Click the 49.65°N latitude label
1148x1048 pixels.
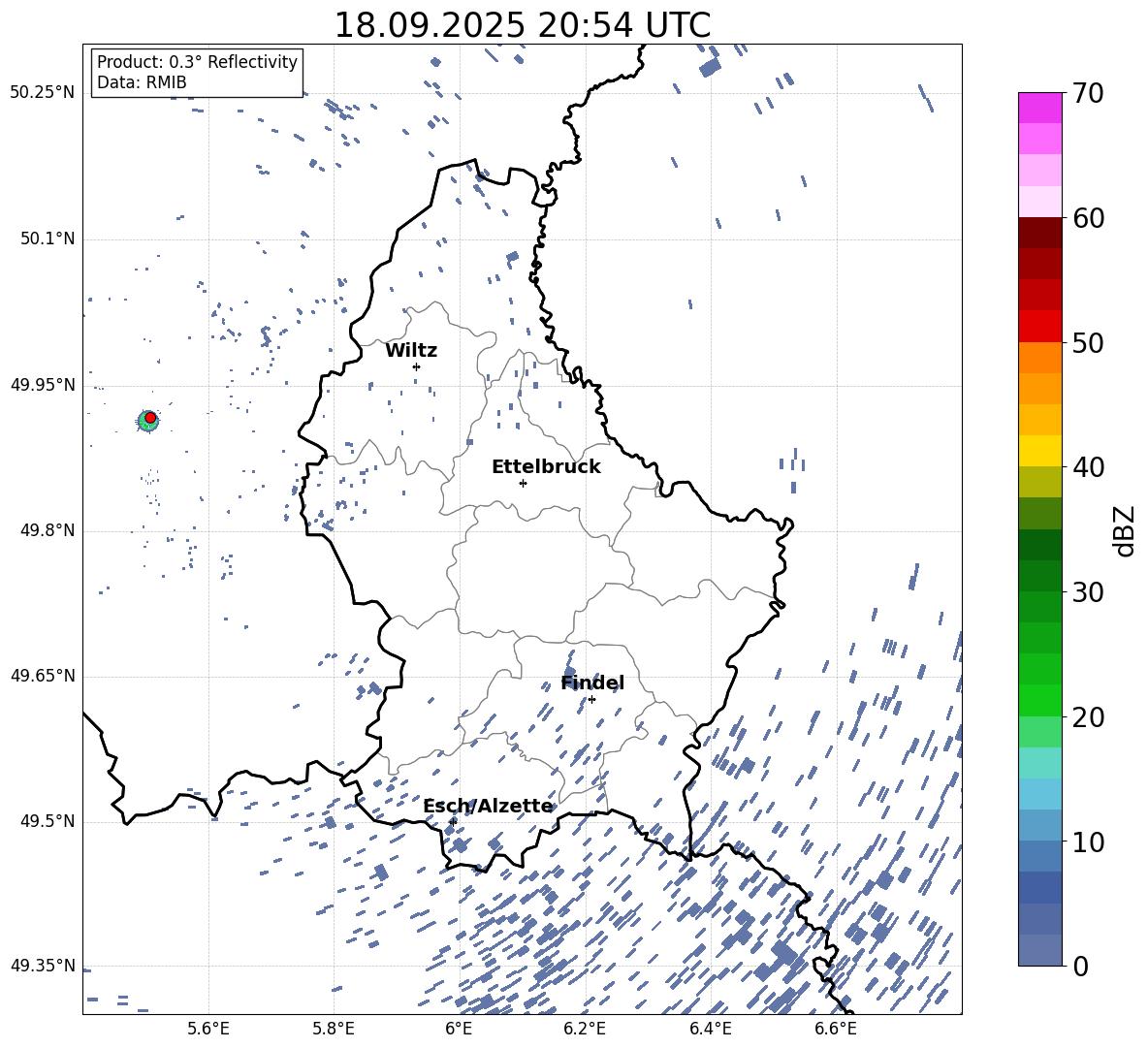tap(43, 676)
